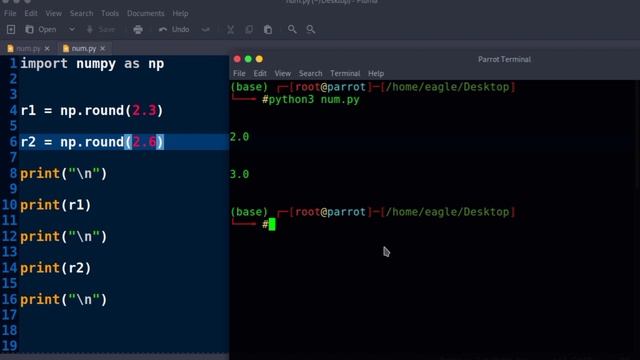Save the file with the Save button
Screen dimensions: 640x360
click(x=100, y=29)
